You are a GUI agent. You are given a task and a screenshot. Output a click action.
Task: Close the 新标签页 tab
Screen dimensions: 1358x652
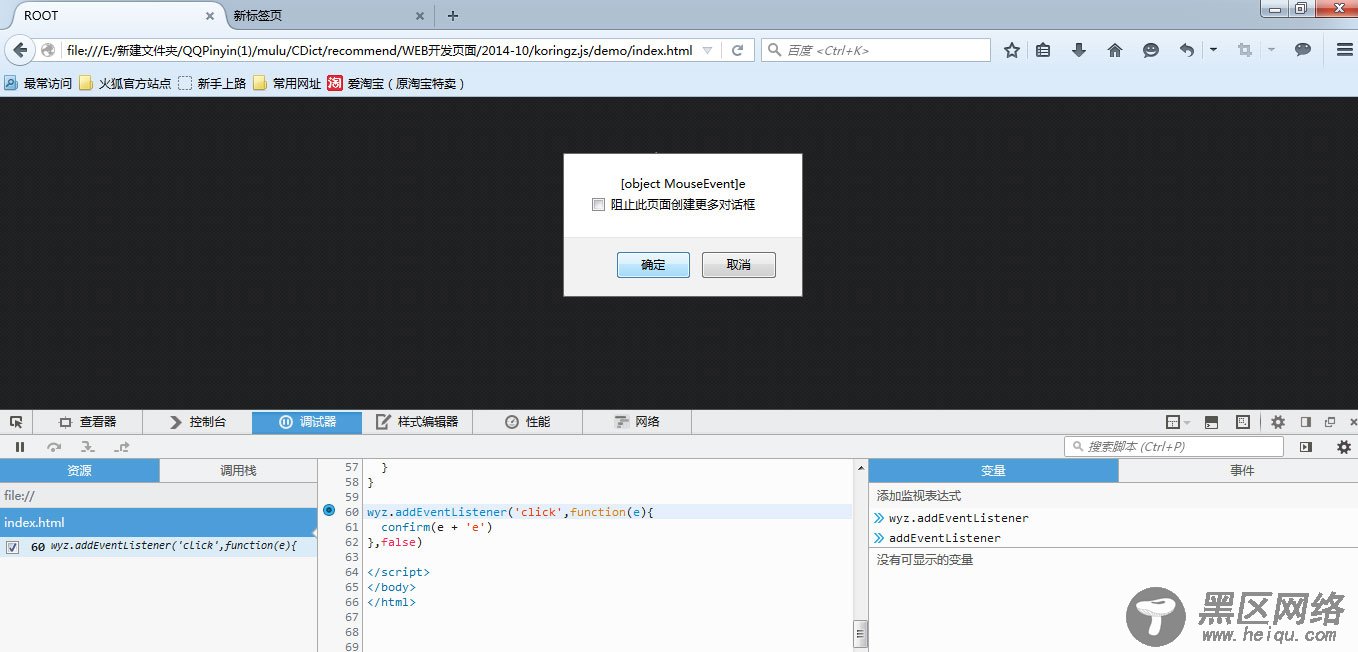pos(420,16)
